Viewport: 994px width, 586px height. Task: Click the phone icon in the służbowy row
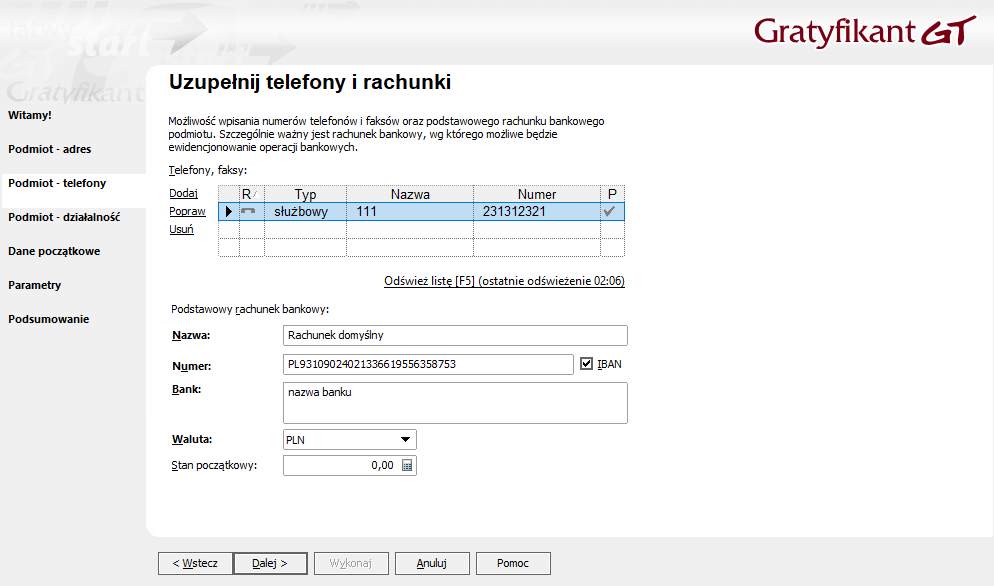click(248, 211)
